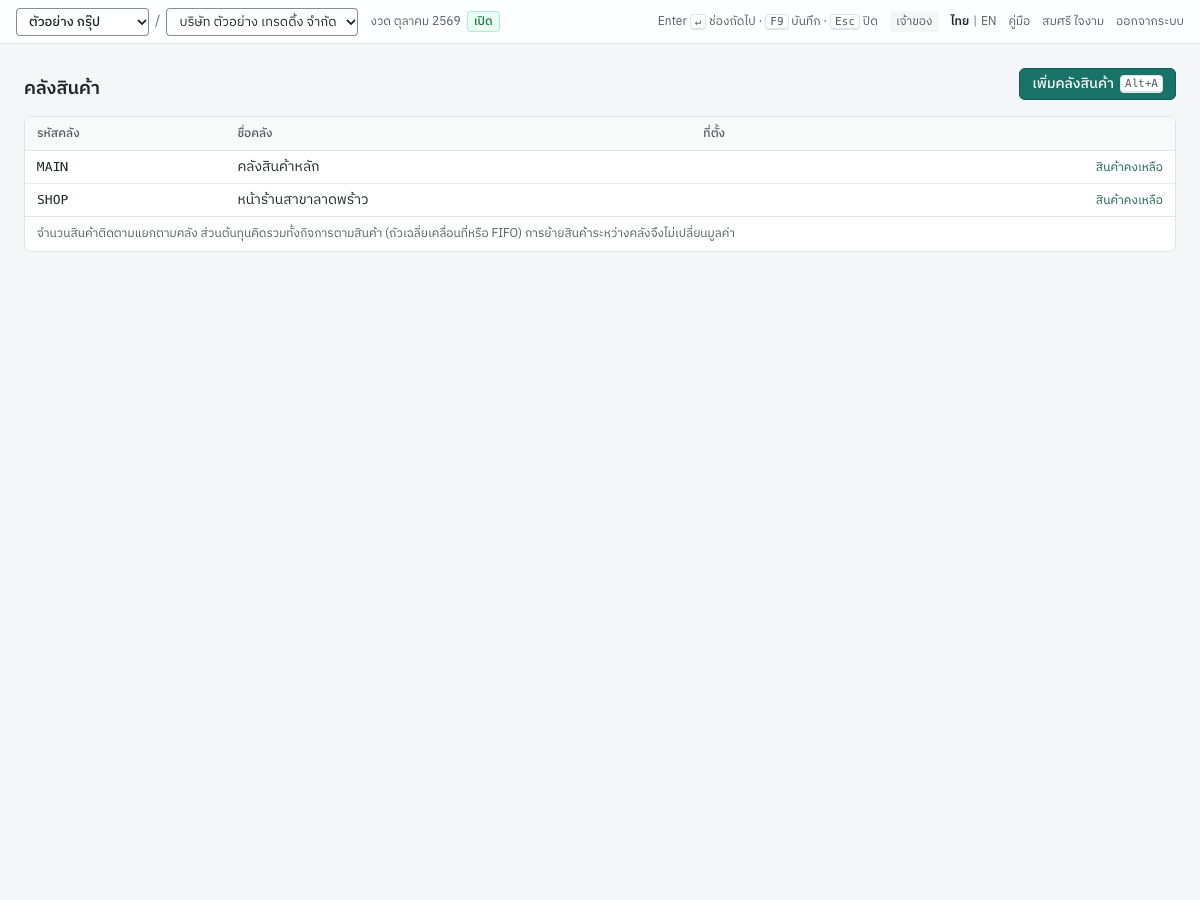Screen dimensions: 1200x900
Task: Click the เจ้าของ role badge
Action: pos(914,21)
